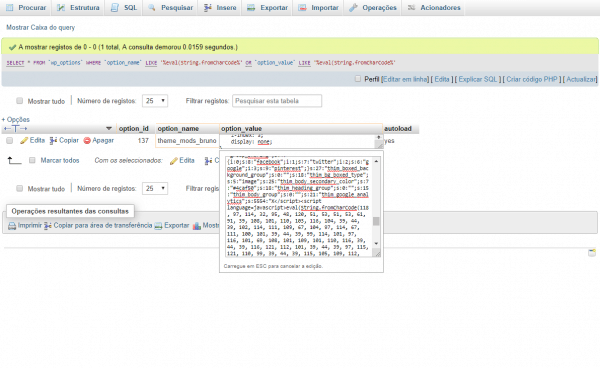Viewport: 600px width, 368px height.
Task: Open the SQL tab
Action: [x=124, y=8]
